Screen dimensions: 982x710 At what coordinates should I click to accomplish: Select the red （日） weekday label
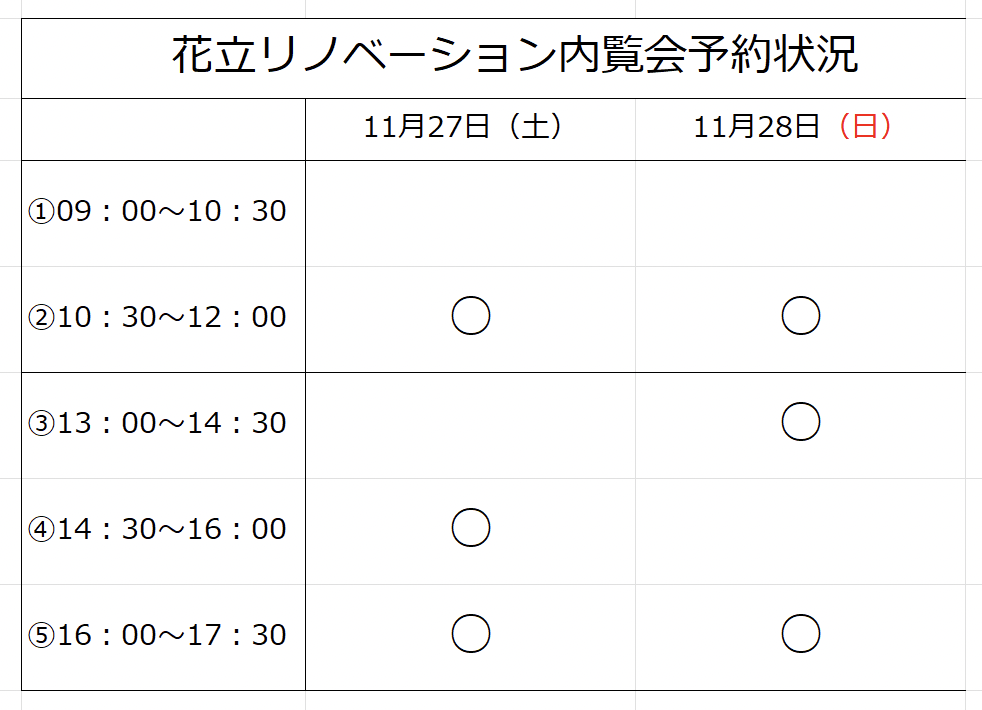click(865, 127)
